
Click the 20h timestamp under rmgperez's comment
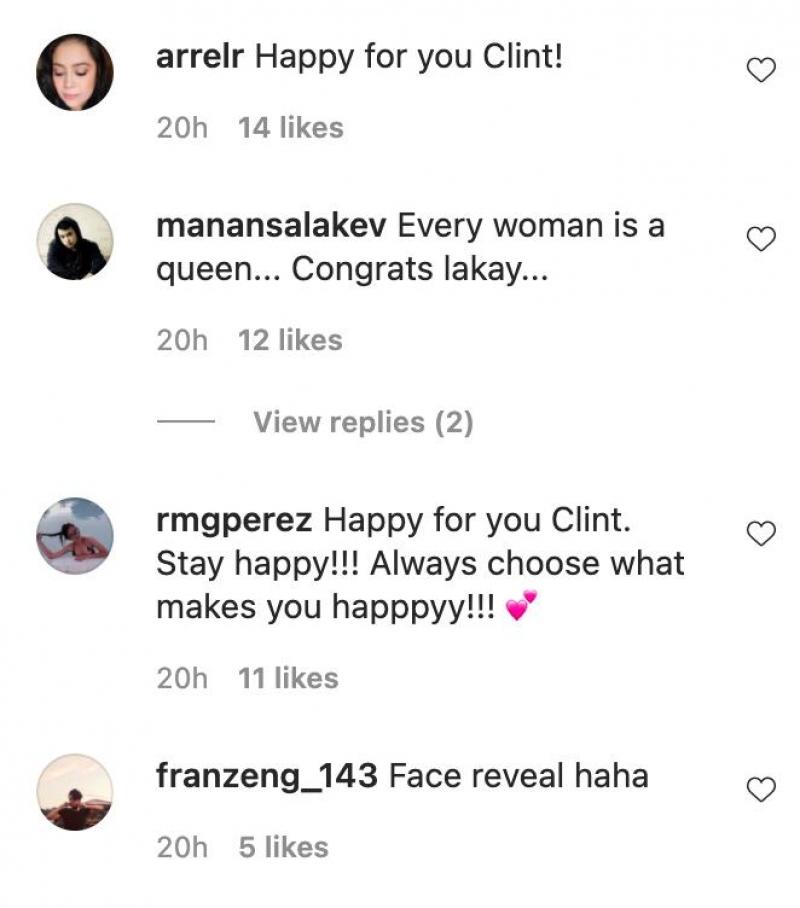182,678
